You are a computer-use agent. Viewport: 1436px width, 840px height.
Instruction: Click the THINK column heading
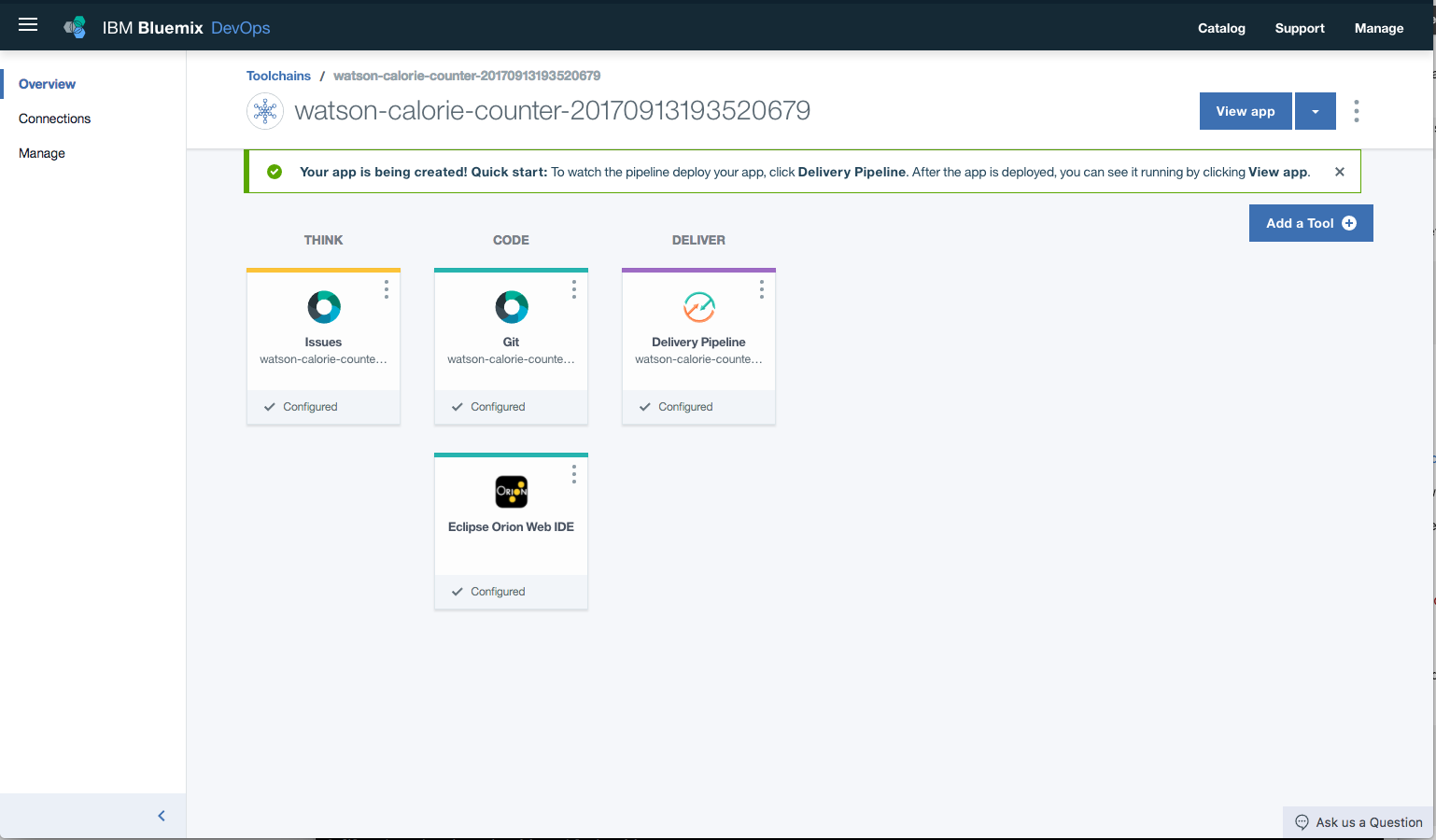323,240
